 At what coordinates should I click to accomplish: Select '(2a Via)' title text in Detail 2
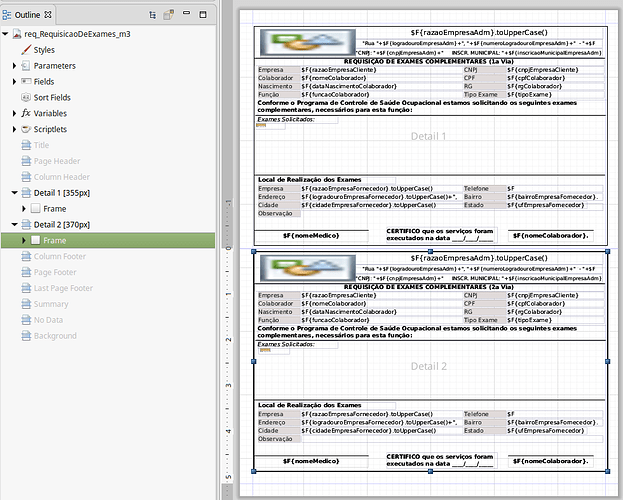502,287
